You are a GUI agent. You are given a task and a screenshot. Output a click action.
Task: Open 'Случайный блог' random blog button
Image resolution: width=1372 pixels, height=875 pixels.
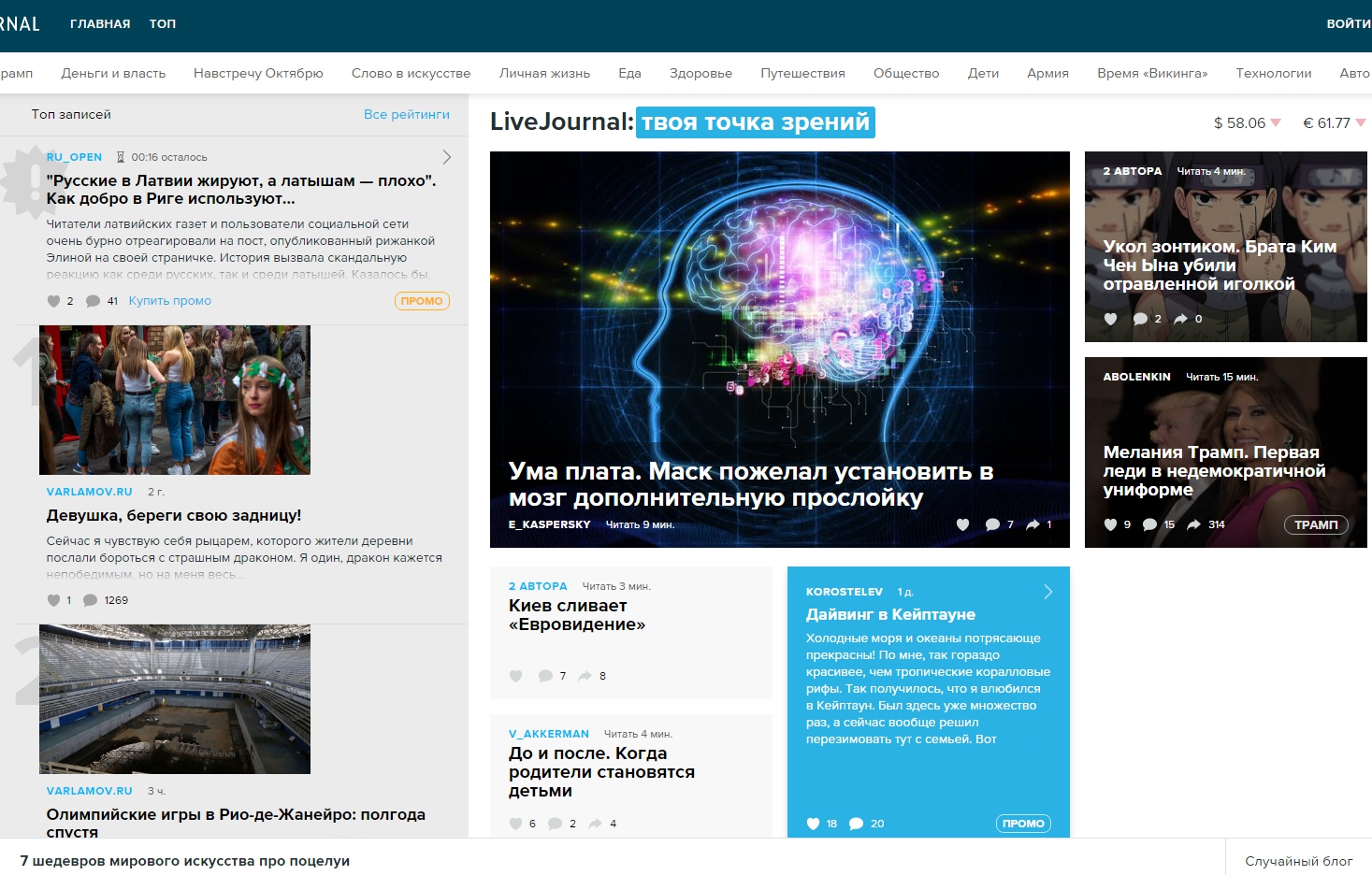[x=1298, y=861]
